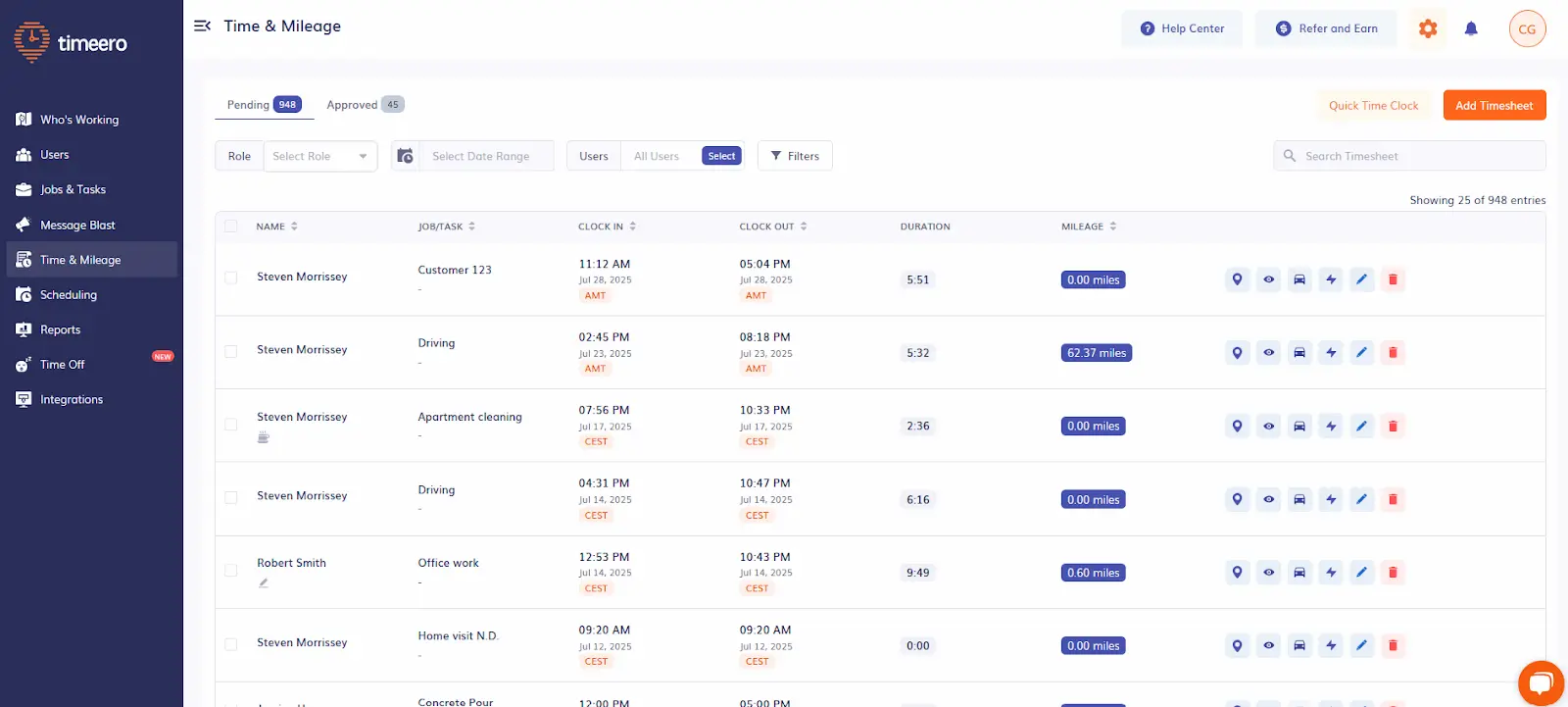Open the Filters dropdown

point(795,156)
